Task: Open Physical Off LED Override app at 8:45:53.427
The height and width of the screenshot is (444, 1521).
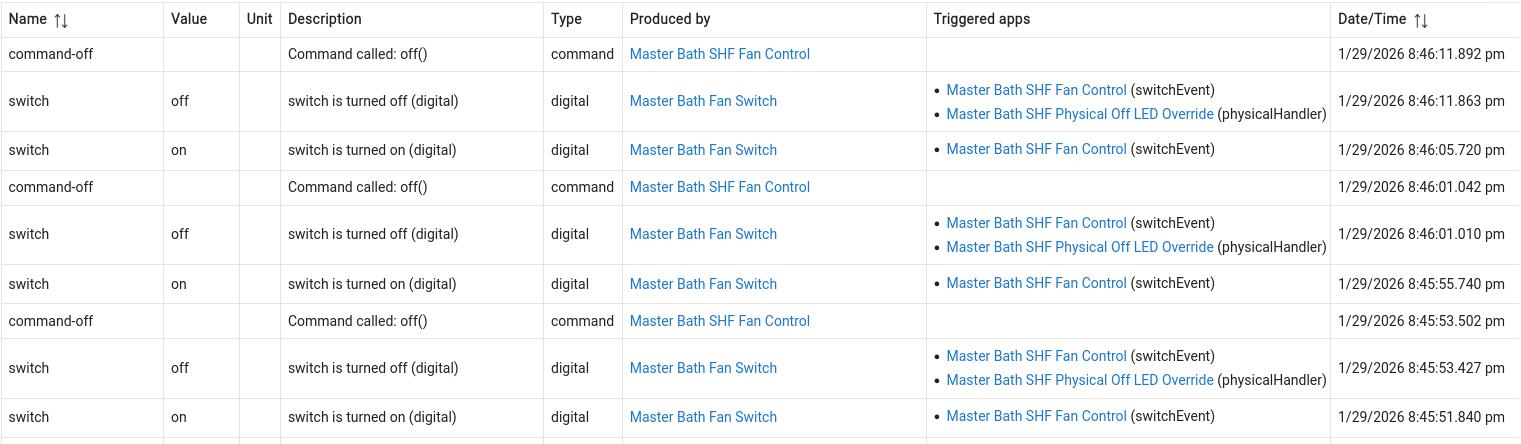Action: 1080,380
